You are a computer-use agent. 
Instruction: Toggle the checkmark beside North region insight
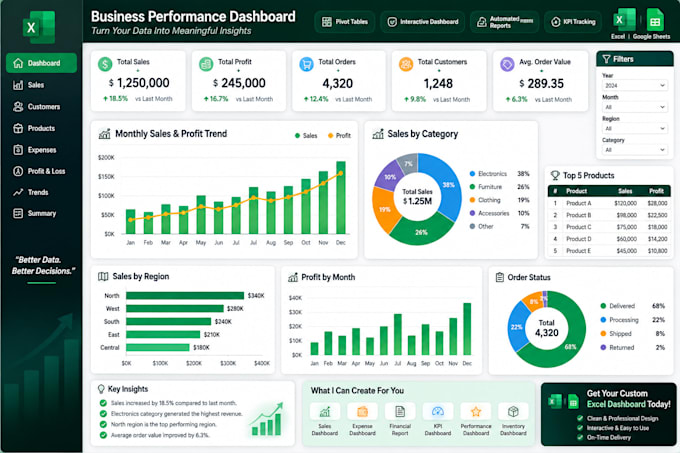click(x=103, y=424)
